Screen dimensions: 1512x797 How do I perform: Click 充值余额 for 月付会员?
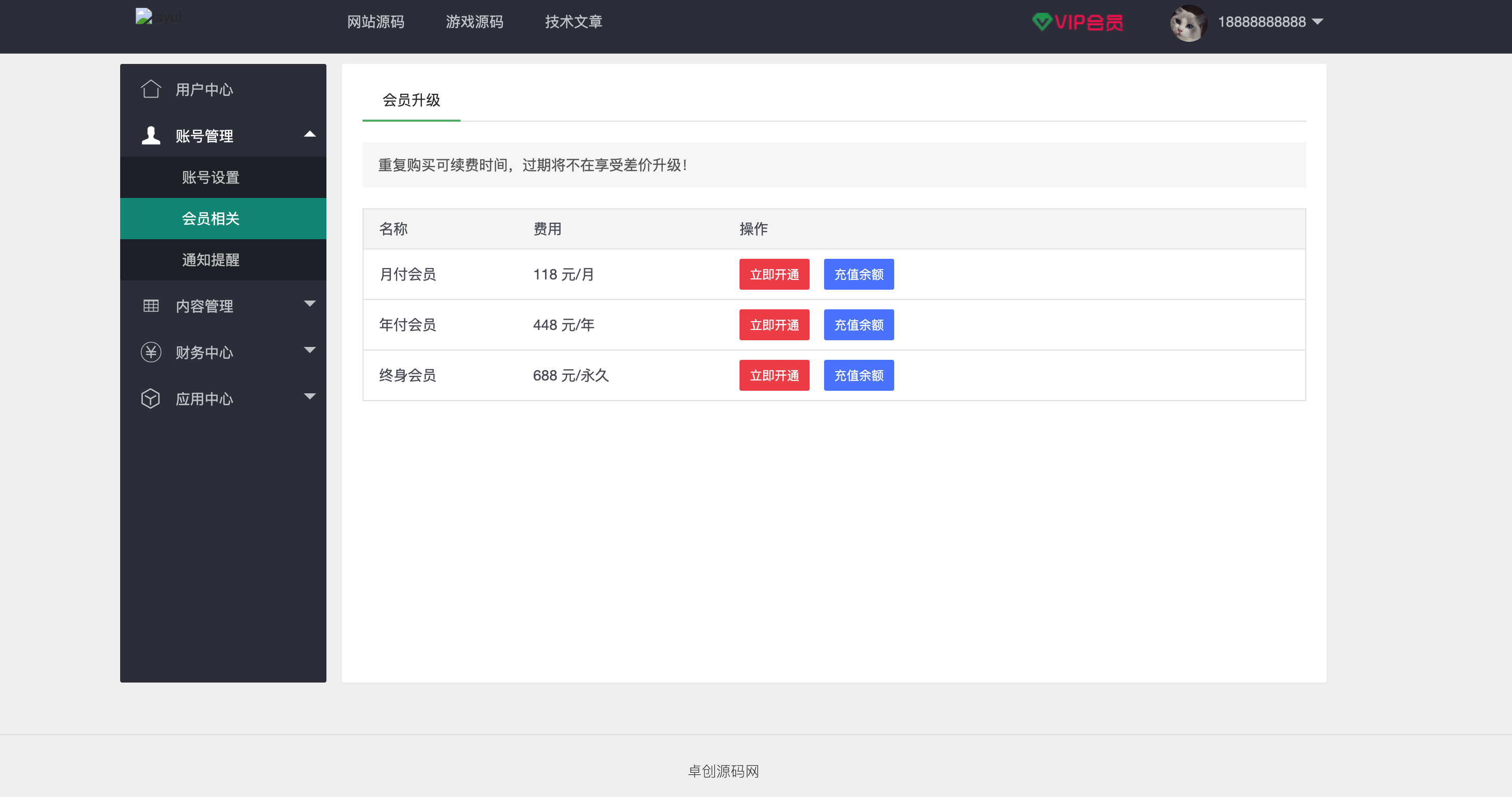(859, 274)
